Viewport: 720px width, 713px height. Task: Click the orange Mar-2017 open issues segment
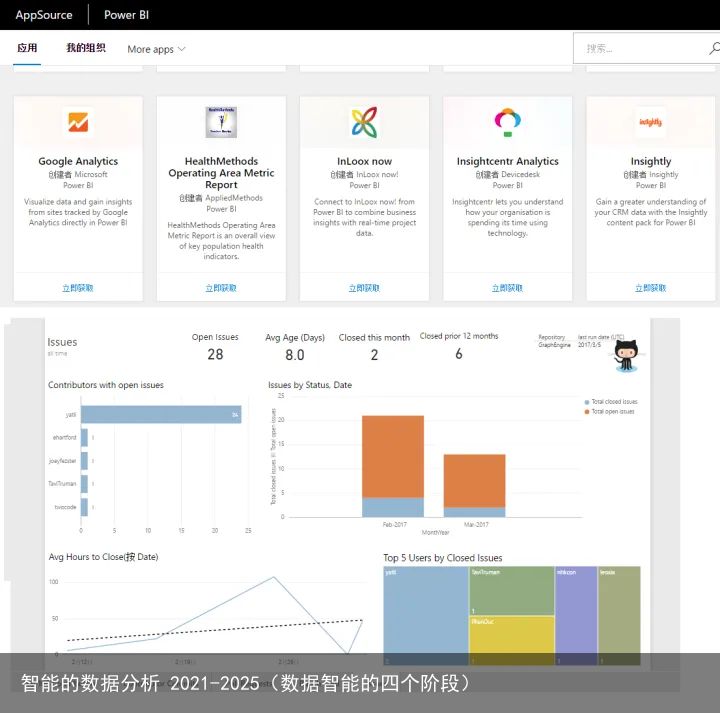(474, 481)
